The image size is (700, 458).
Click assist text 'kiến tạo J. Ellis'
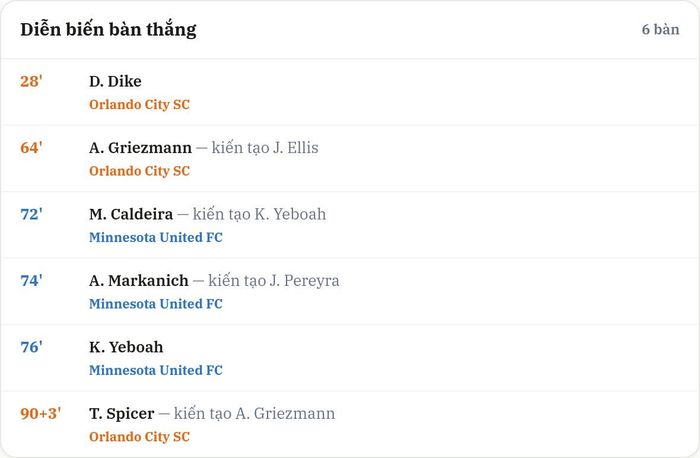point(265,148)
